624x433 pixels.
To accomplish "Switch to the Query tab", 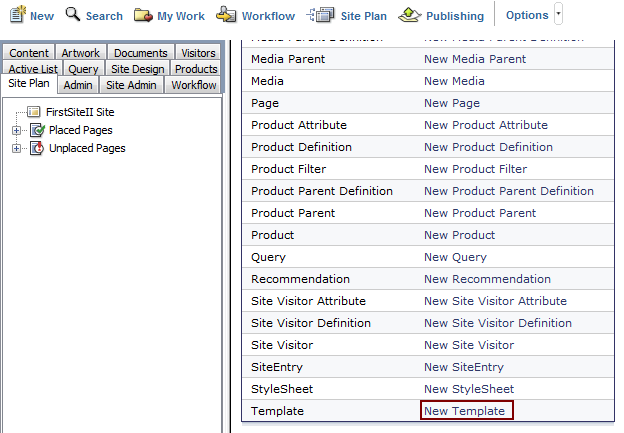I will point(83,68).
